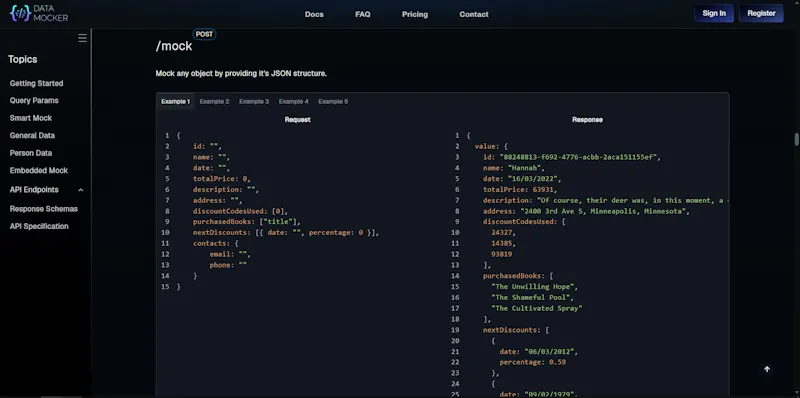
Task: Click discount code value 14385
Action: click(x=502, y=243)
